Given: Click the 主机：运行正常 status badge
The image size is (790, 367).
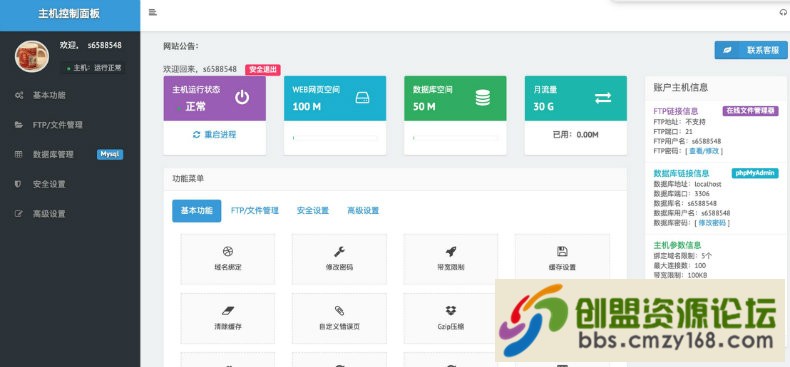Looking at the screenshot, I should coord(94,68).
